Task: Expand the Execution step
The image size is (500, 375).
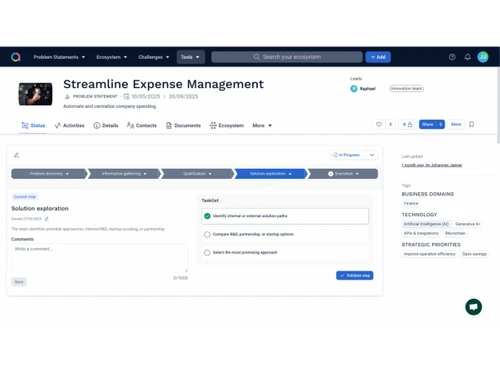Action: [343, 174]
